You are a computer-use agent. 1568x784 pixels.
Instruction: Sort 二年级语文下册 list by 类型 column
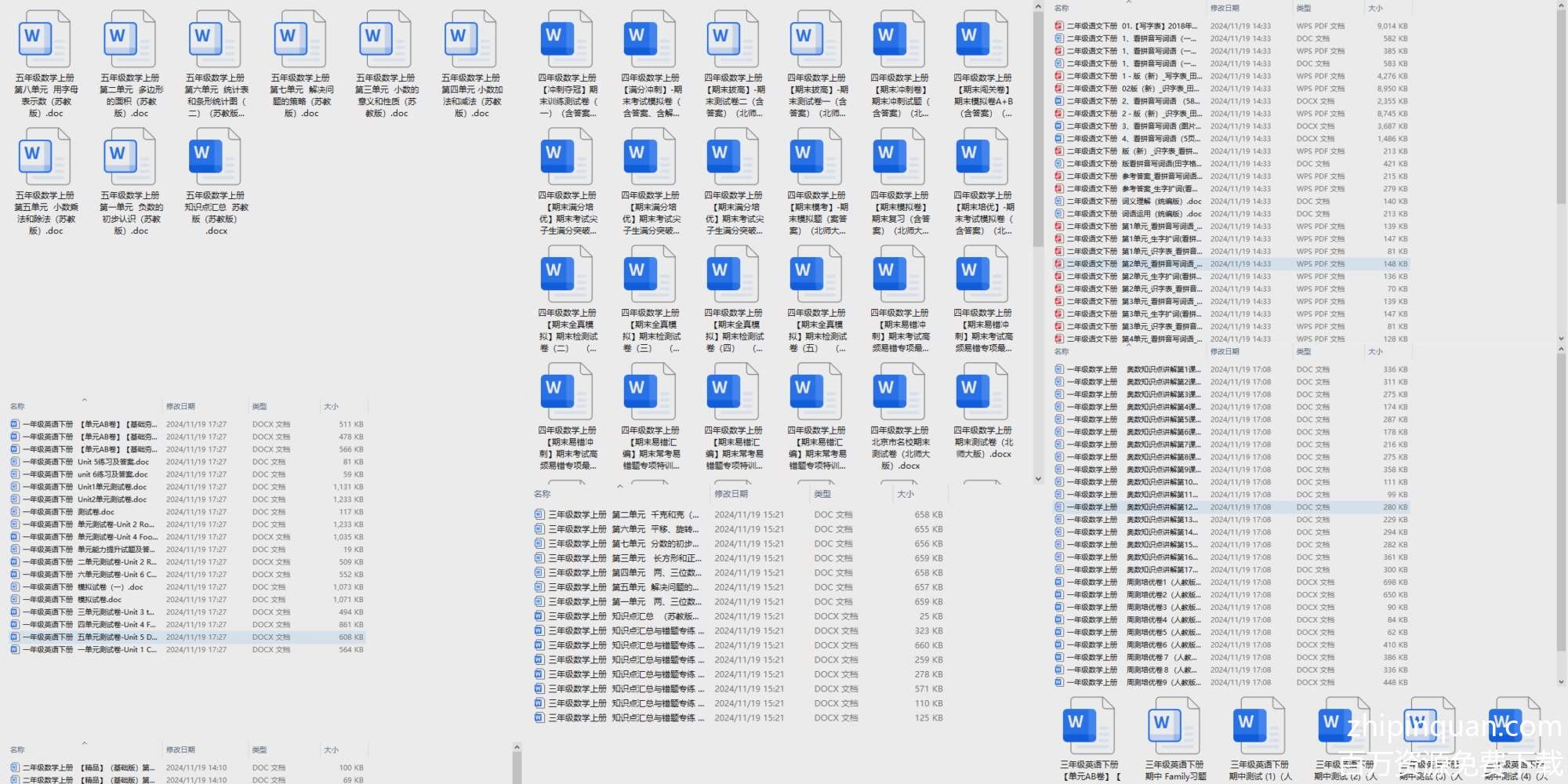tap(1303, 8)
